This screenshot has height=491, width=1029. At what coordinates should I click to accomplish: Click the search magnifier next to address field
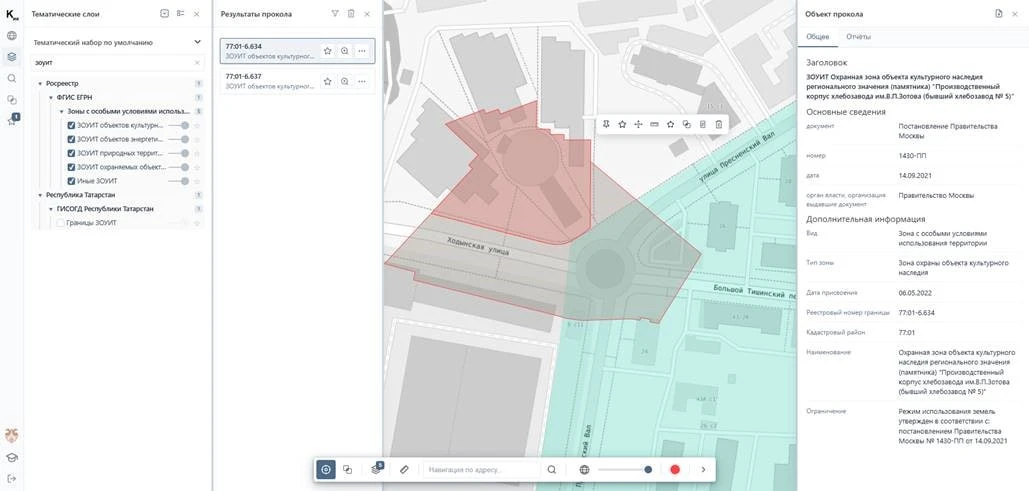(552, 469)
